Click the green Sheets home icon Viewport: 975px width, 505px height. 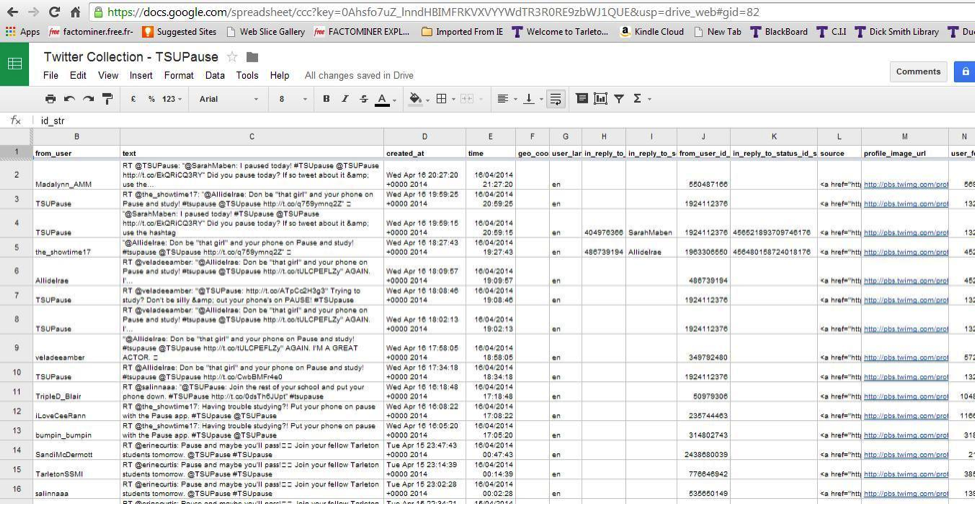pos(14,63)
